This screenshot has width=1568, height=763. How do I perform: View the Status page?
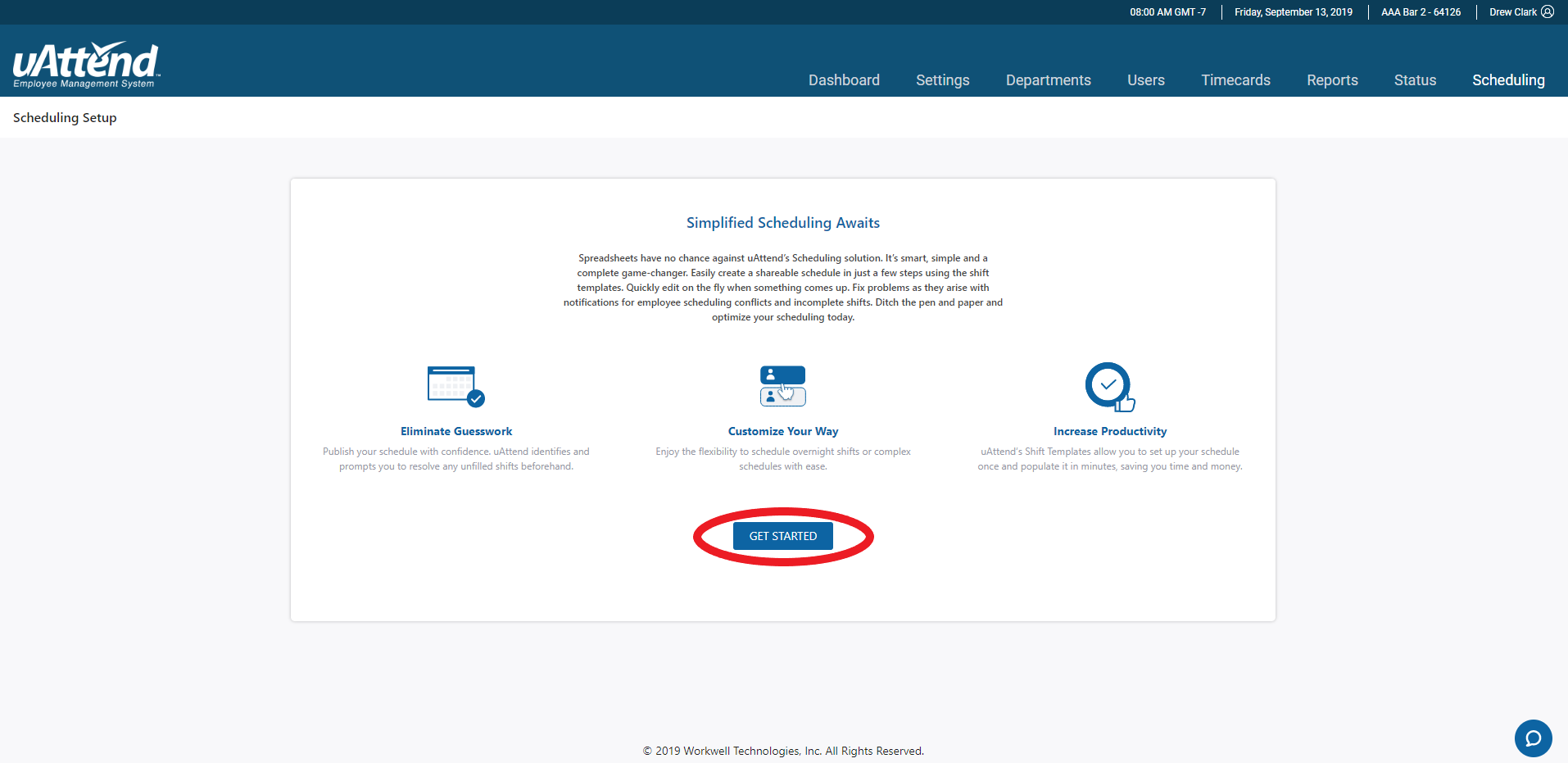(1415, 80)
